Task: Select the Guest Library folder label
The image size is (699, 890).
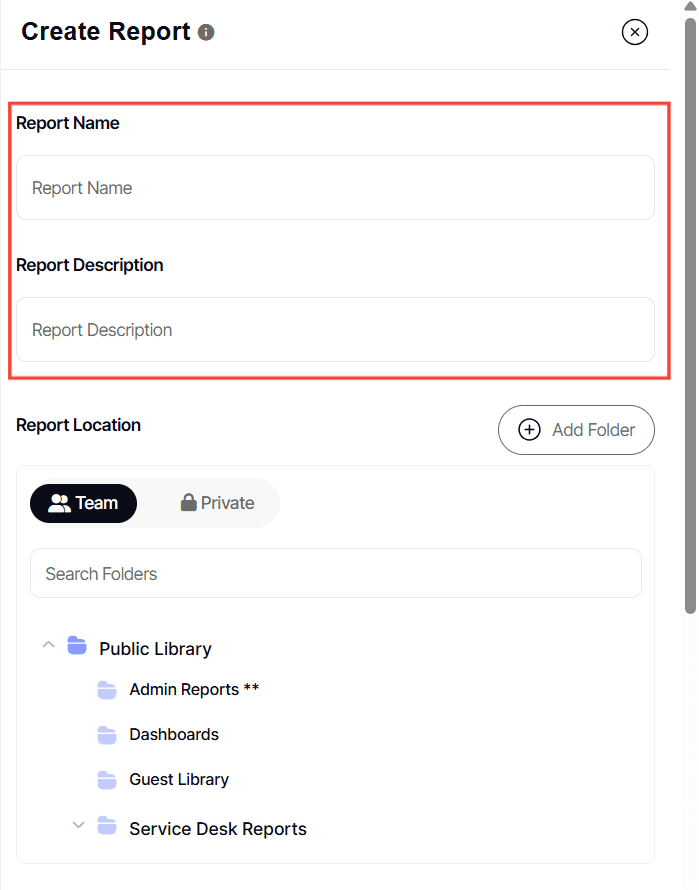Action: point(179,780)
